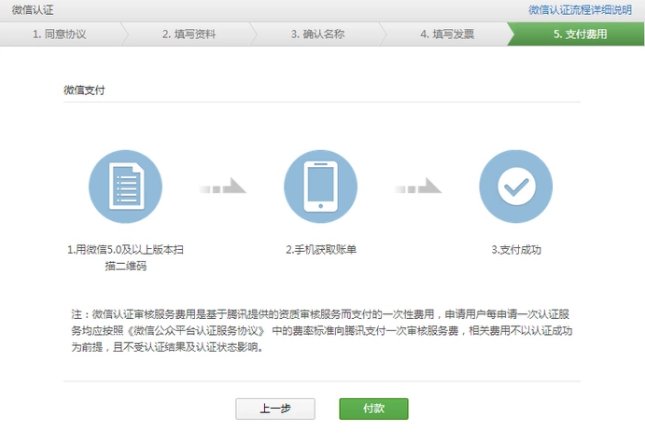Open 微信认证流程详细说明 link
Screen dimensions: 645x437
point(580,10)
